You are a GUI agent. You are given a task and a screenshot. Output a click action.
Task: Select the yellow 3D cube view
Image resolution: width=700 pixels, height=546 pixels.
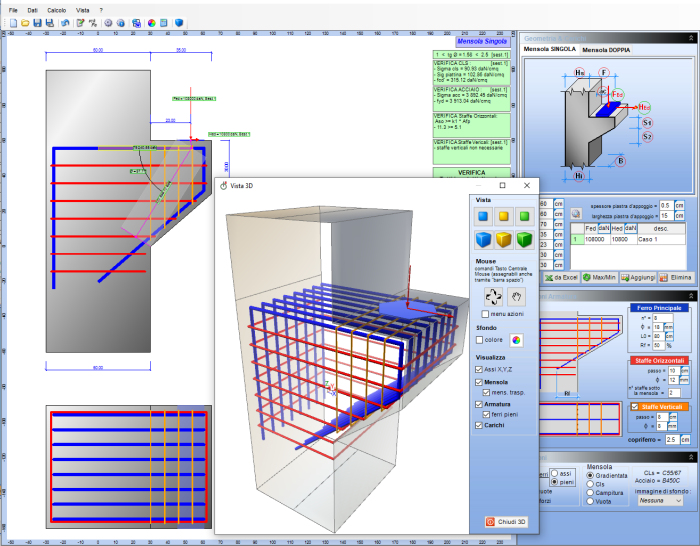point(504,239)
